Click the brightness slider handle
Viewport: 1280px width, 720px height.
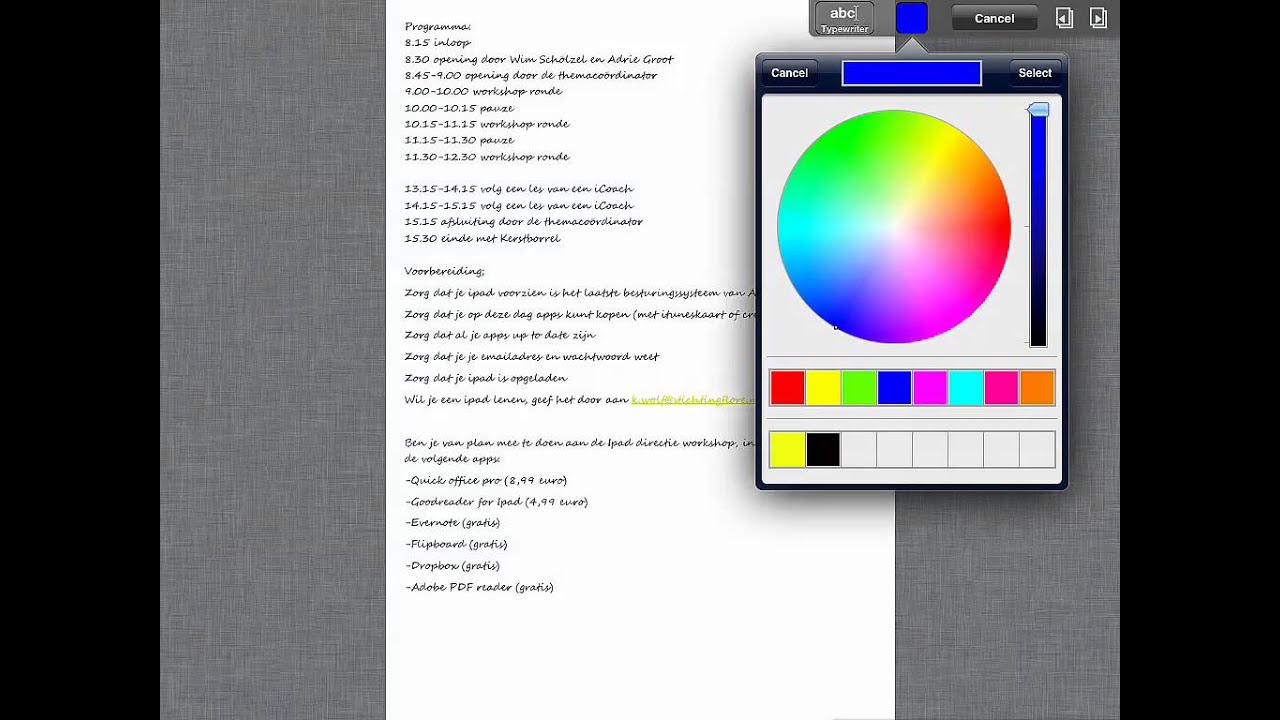coord(1038,109)
